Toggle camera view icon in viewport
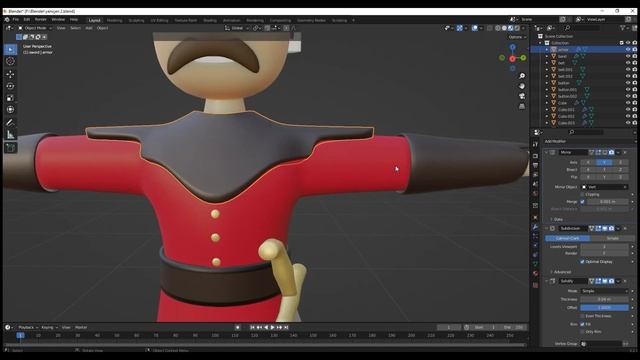The image size is (640, 360). 522,96
